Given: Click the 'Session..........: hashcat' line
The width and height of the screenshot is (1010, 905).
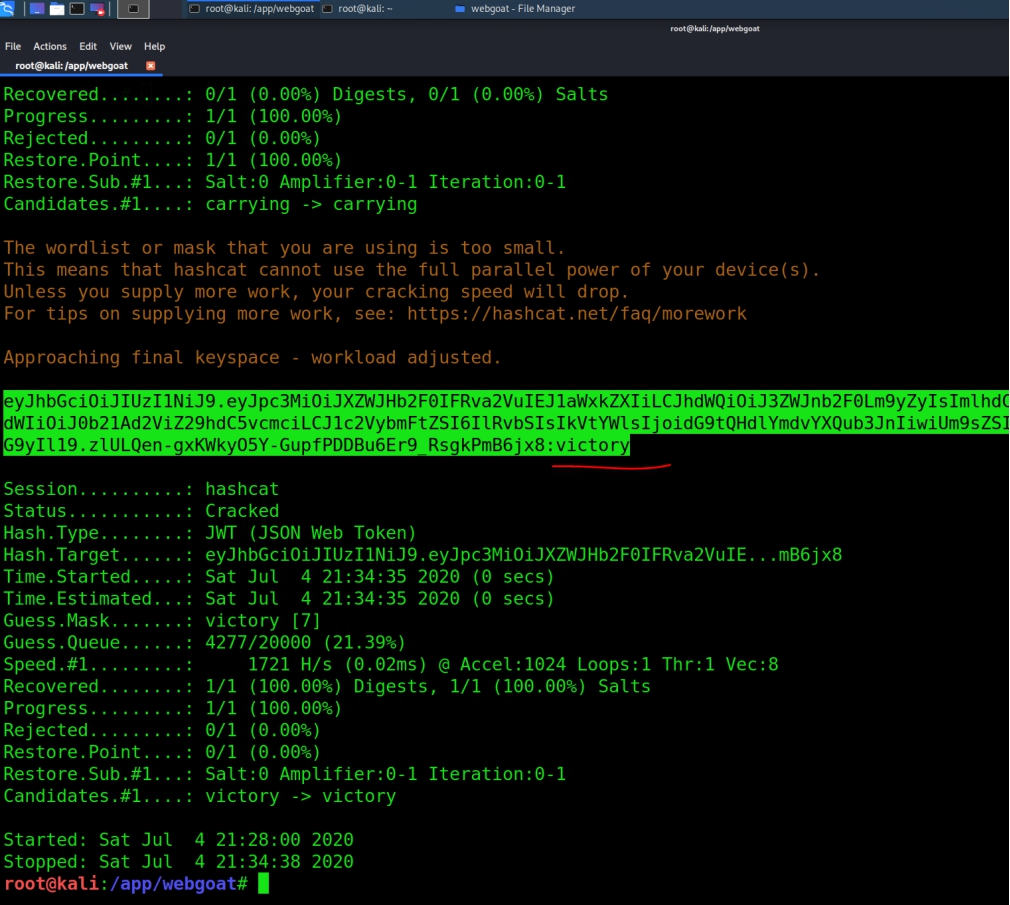Looking at the screenshot, I should click(x=141, y=489).
